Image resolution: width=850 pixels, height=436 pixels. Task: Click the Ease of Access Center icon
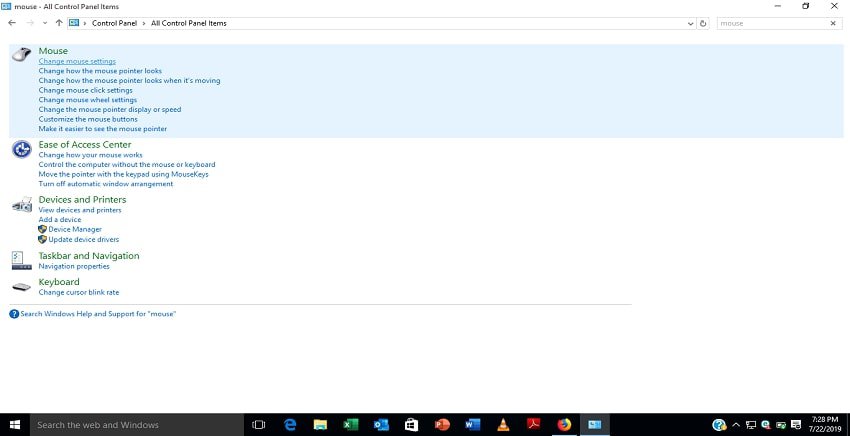tap(22, 149)
